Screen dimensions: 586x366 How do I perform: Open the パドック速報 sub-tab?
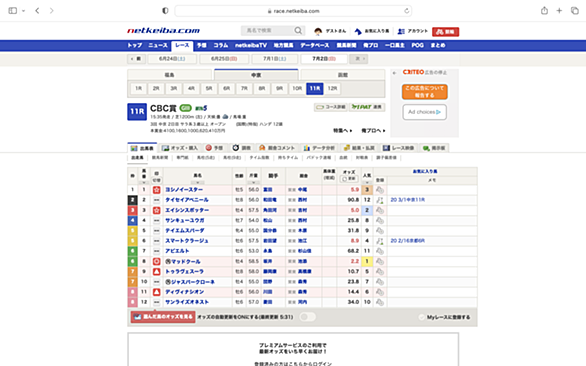coord(319,158)
